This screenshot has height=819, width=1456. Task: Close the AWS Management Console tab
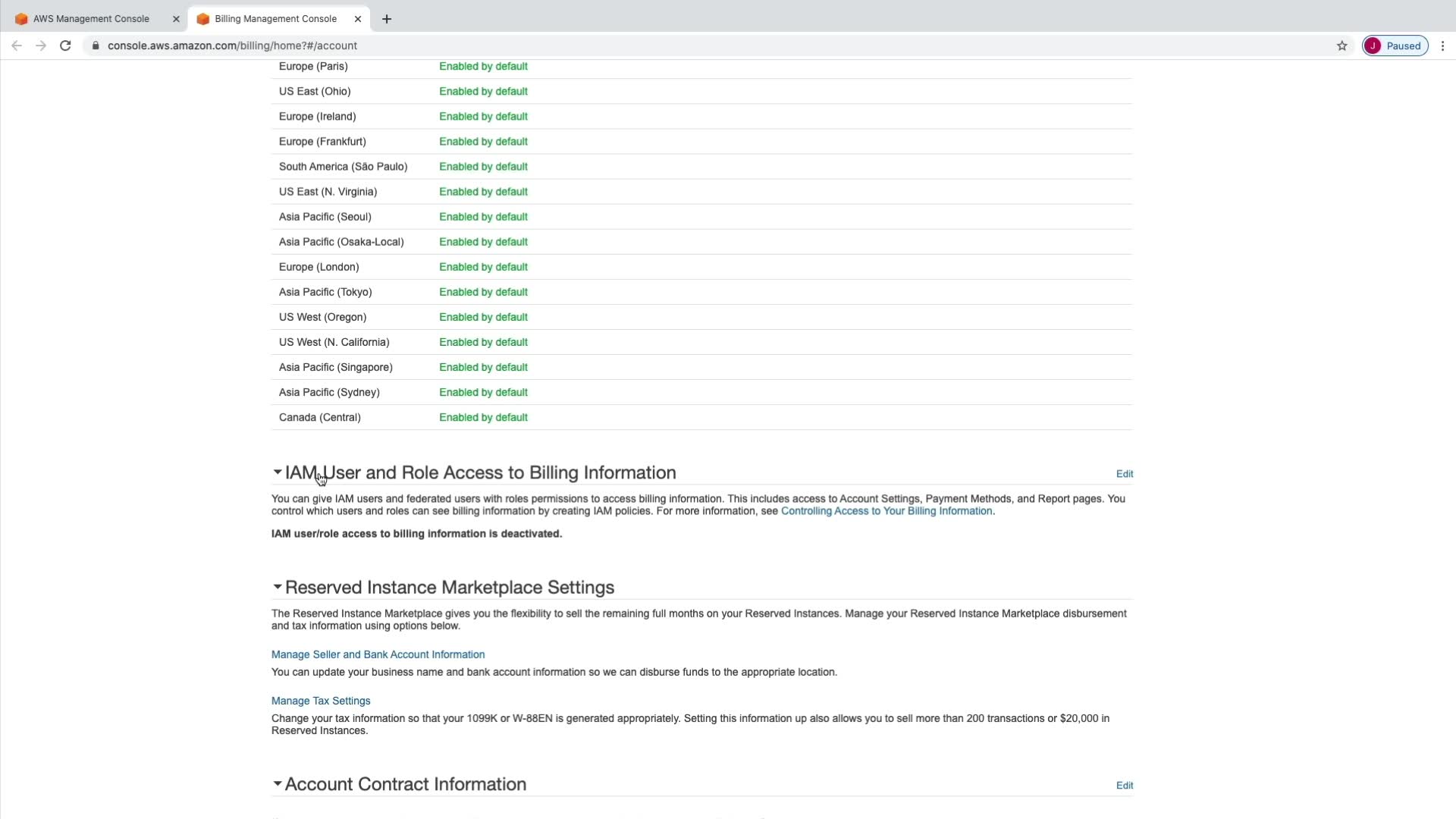[176, 19]
